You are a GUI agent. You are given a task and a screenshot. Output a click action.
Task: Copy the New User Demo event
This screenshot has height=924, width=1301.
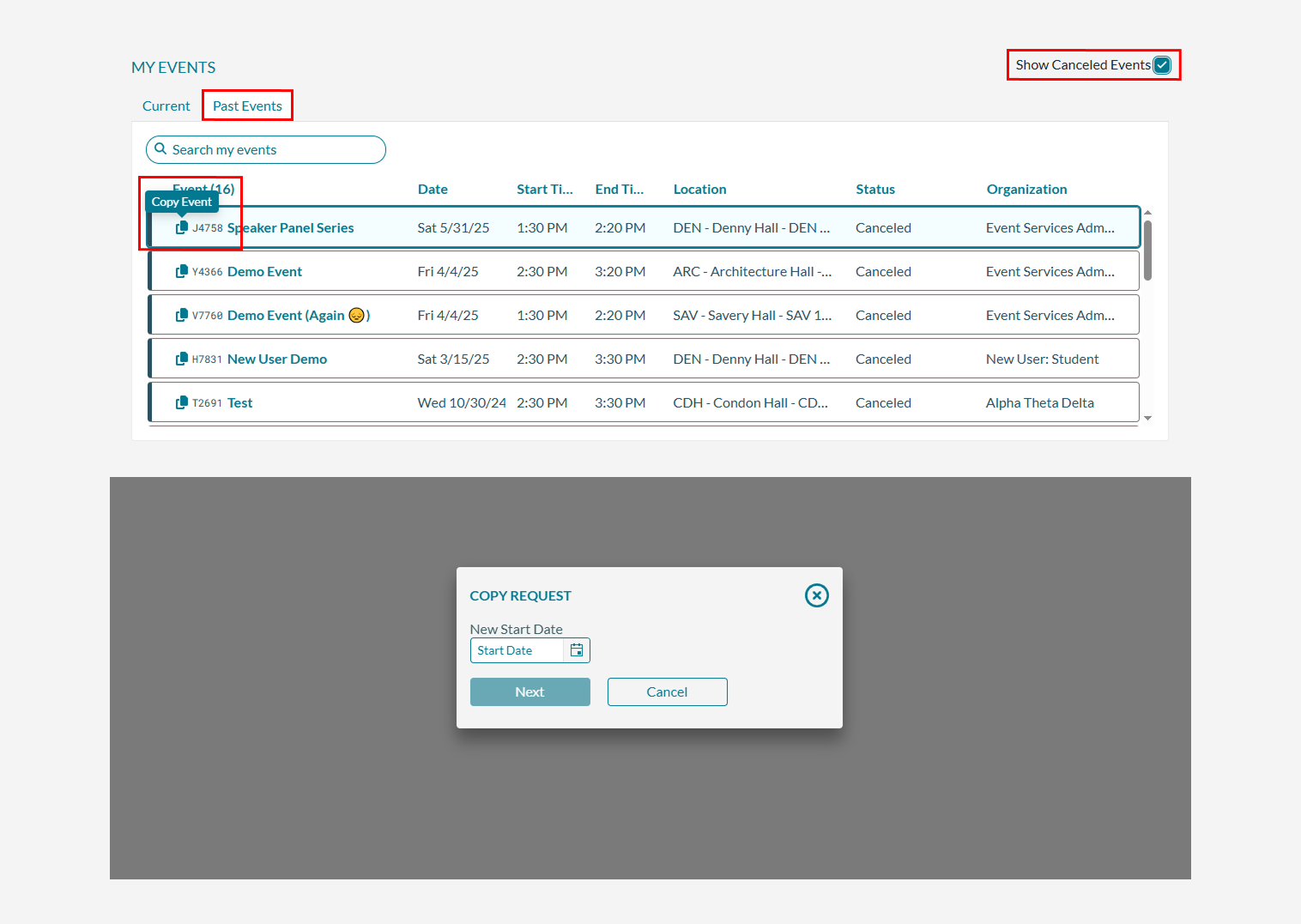(x=182, y=359)
